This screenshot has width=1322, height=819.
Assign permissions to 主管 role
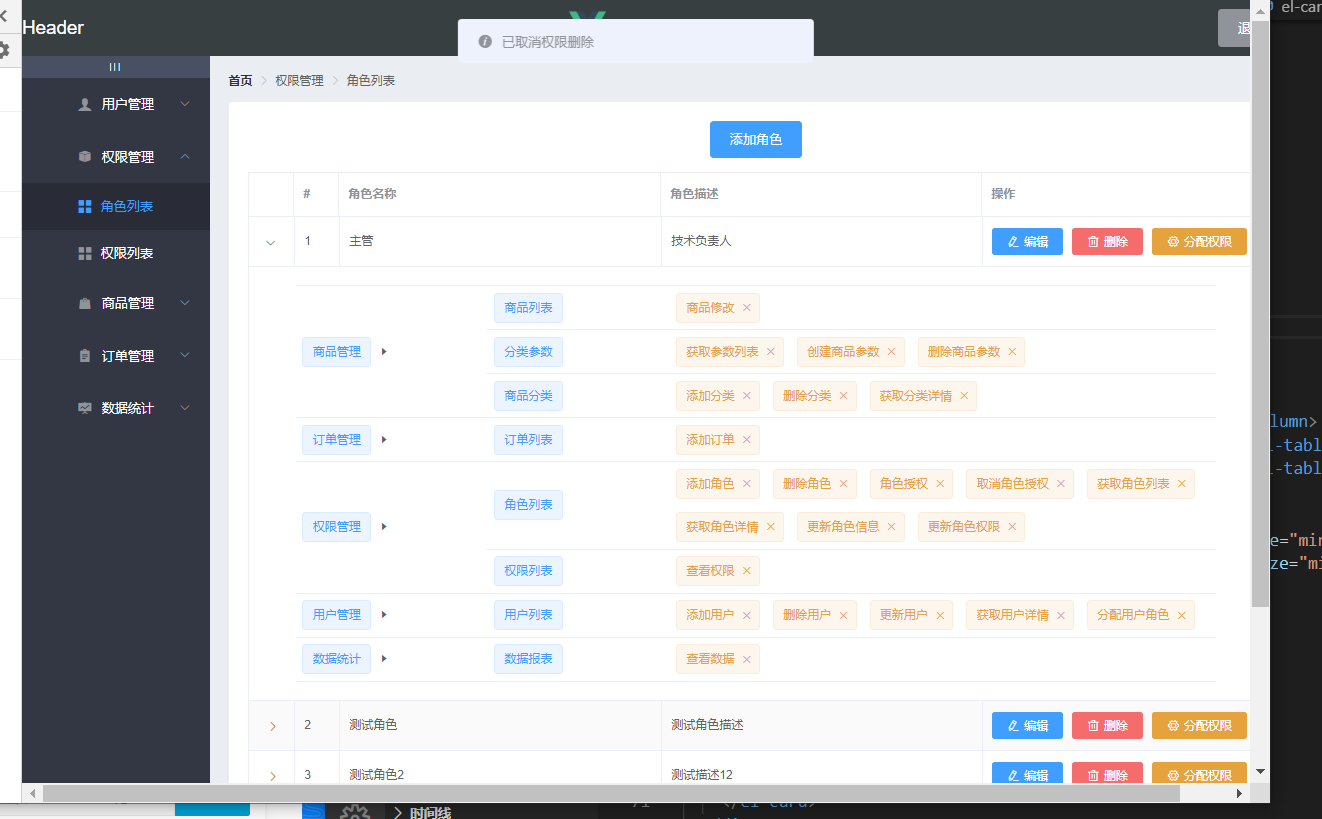click(x=1199, y=241)
